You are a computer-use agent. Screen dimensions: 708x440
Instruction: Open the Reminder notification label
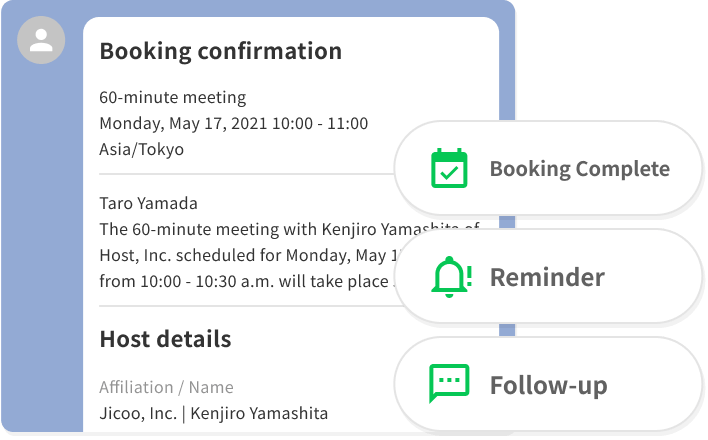pos(547,277)
